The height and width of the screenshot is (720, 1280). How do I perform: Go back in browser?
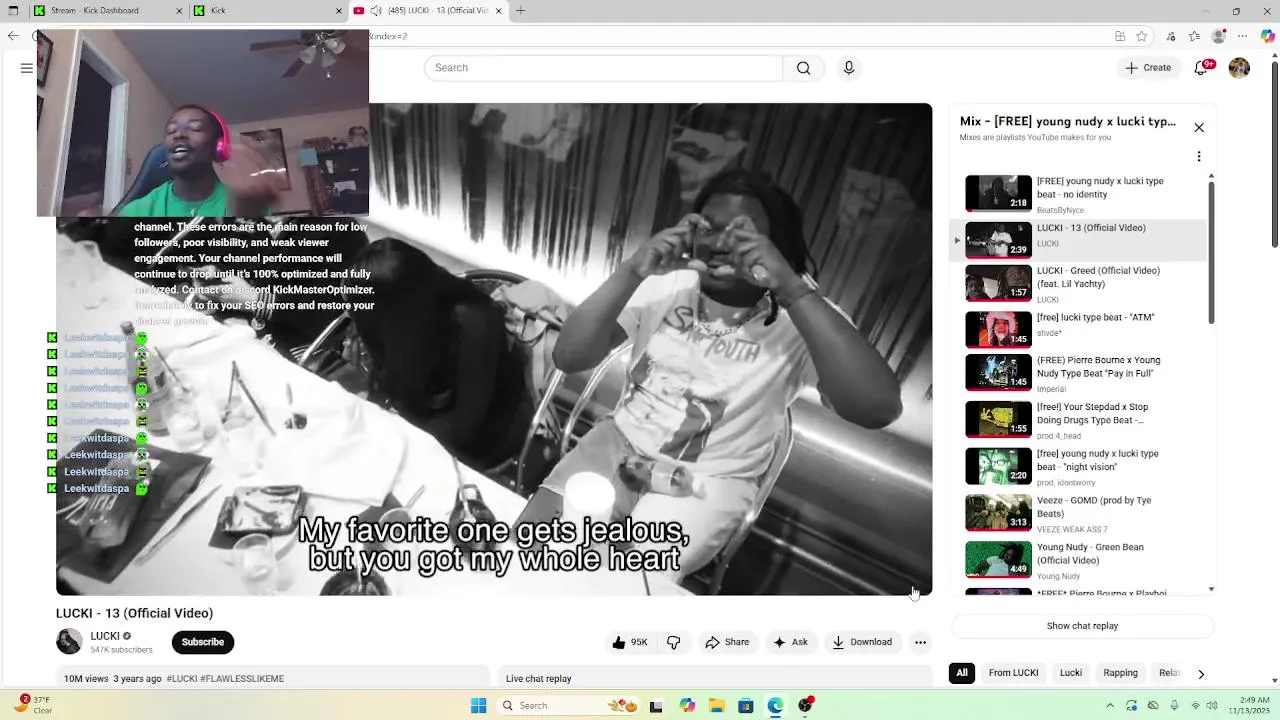(13, 36)
